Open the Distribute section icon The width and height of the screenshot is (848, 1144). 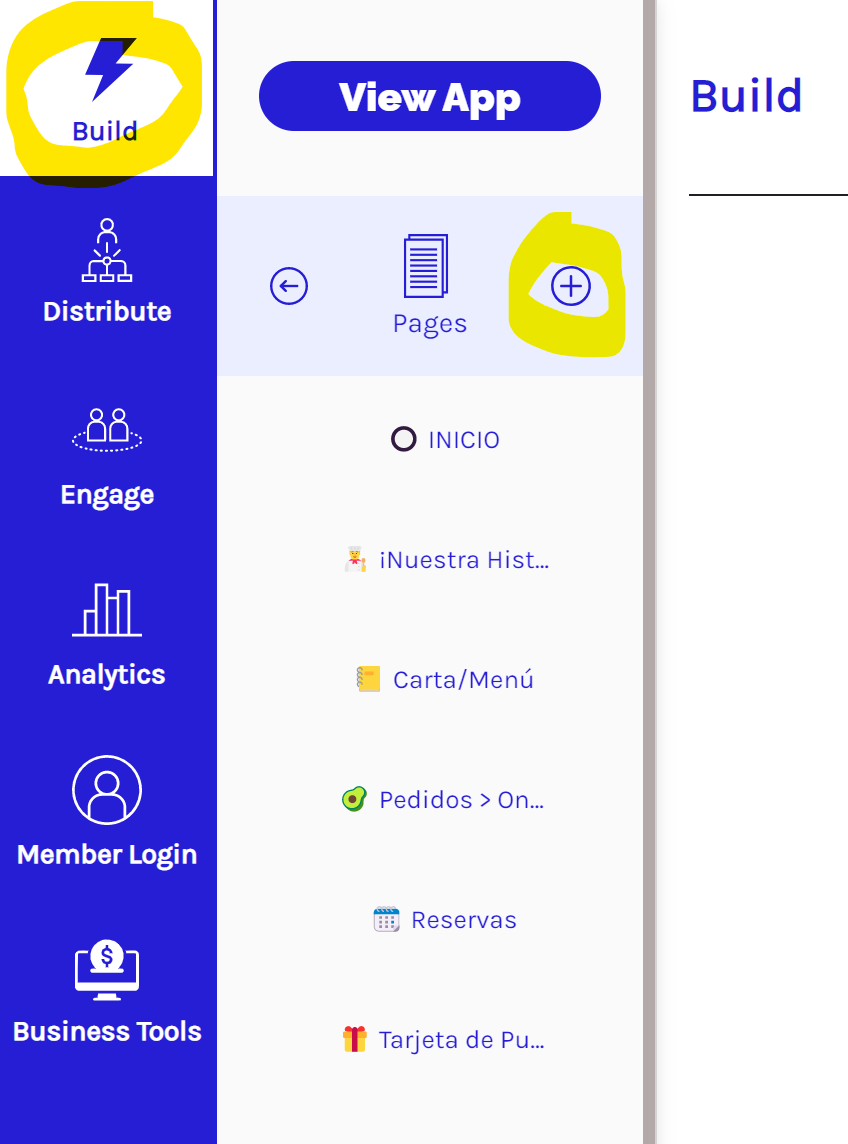(x=107, y=250)
